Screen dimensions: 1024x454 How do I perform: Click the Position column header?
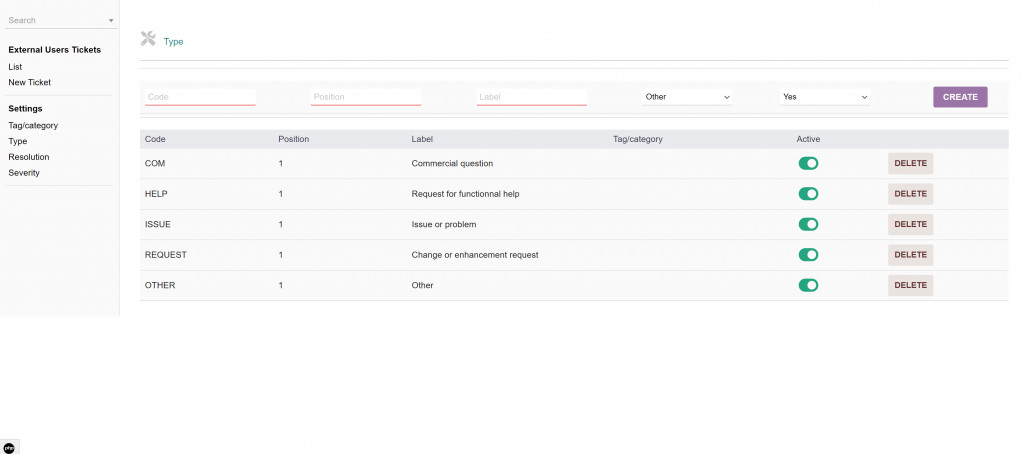pos(294,139)
